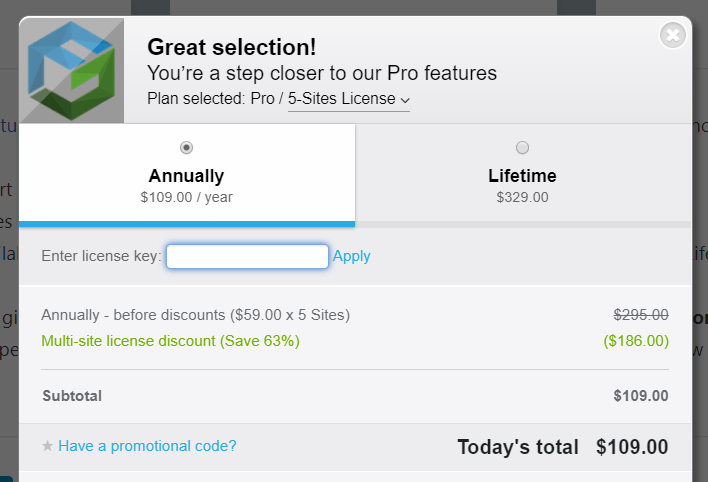Click the Multi-site license discount line
708x482 pixels.
click(x=171, y=341)
